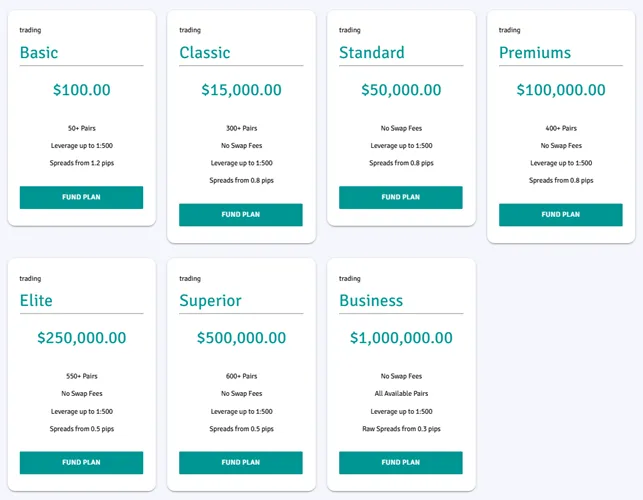Select the Business plan title
Screen dimensions: 643x500
pos(371,301)
